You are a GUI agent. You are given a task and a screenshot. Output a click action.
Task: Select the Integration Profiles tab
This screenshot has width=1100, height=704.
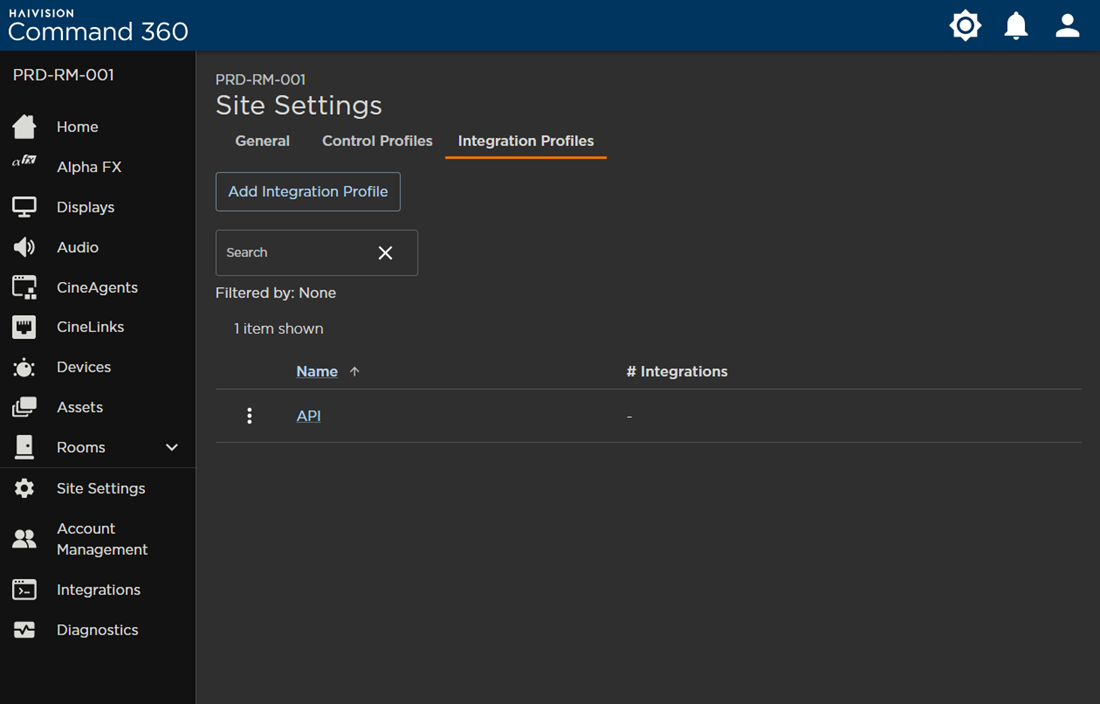525,141
